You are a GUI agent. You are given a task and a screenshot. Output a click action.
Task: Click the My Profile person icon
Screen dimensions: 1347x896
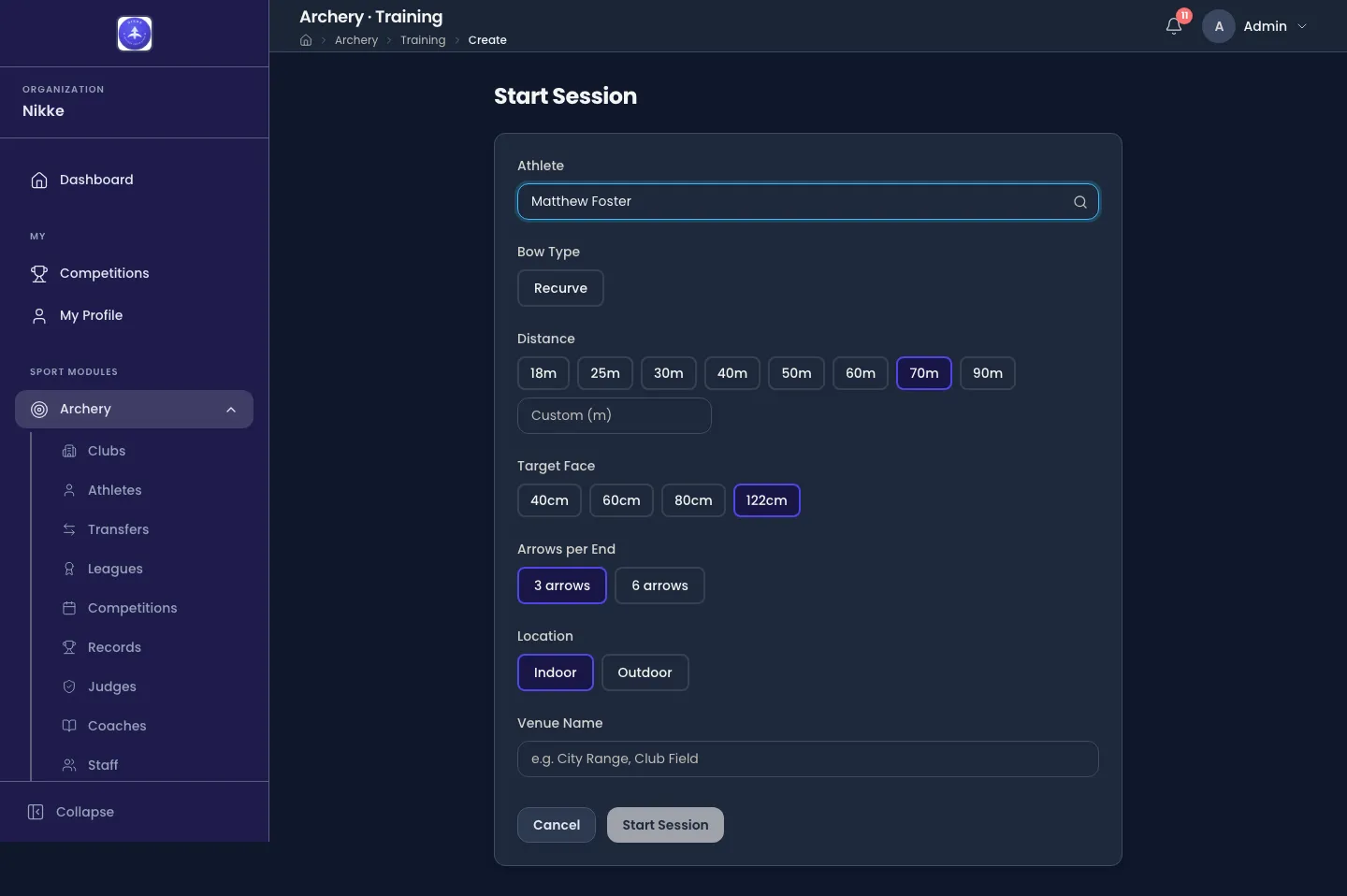(39, 315)
